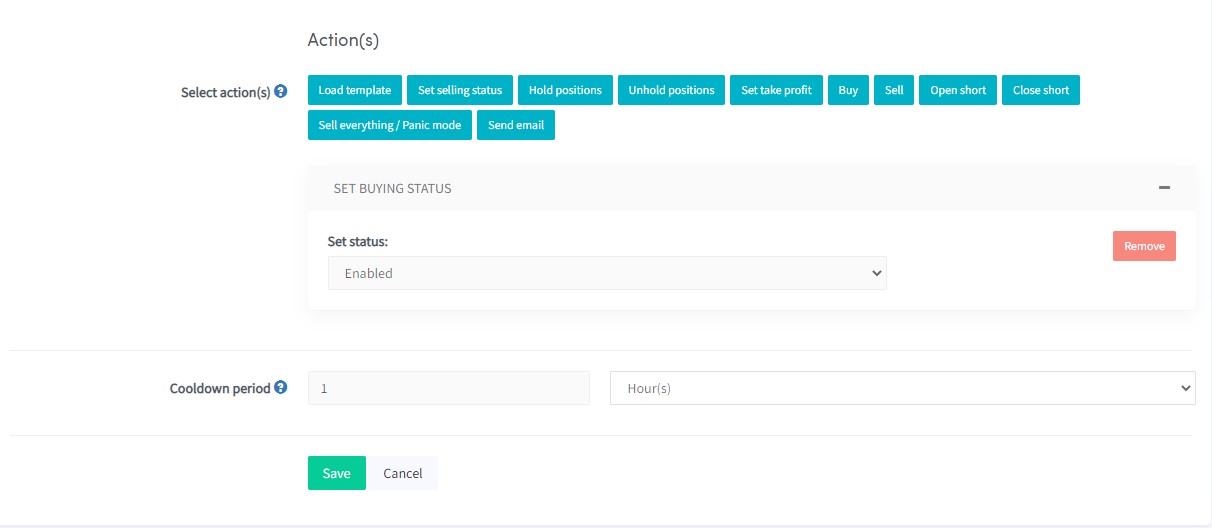Save the trigger settings
Viewport: 1212px width, 528px height.
tap(336, 473)
